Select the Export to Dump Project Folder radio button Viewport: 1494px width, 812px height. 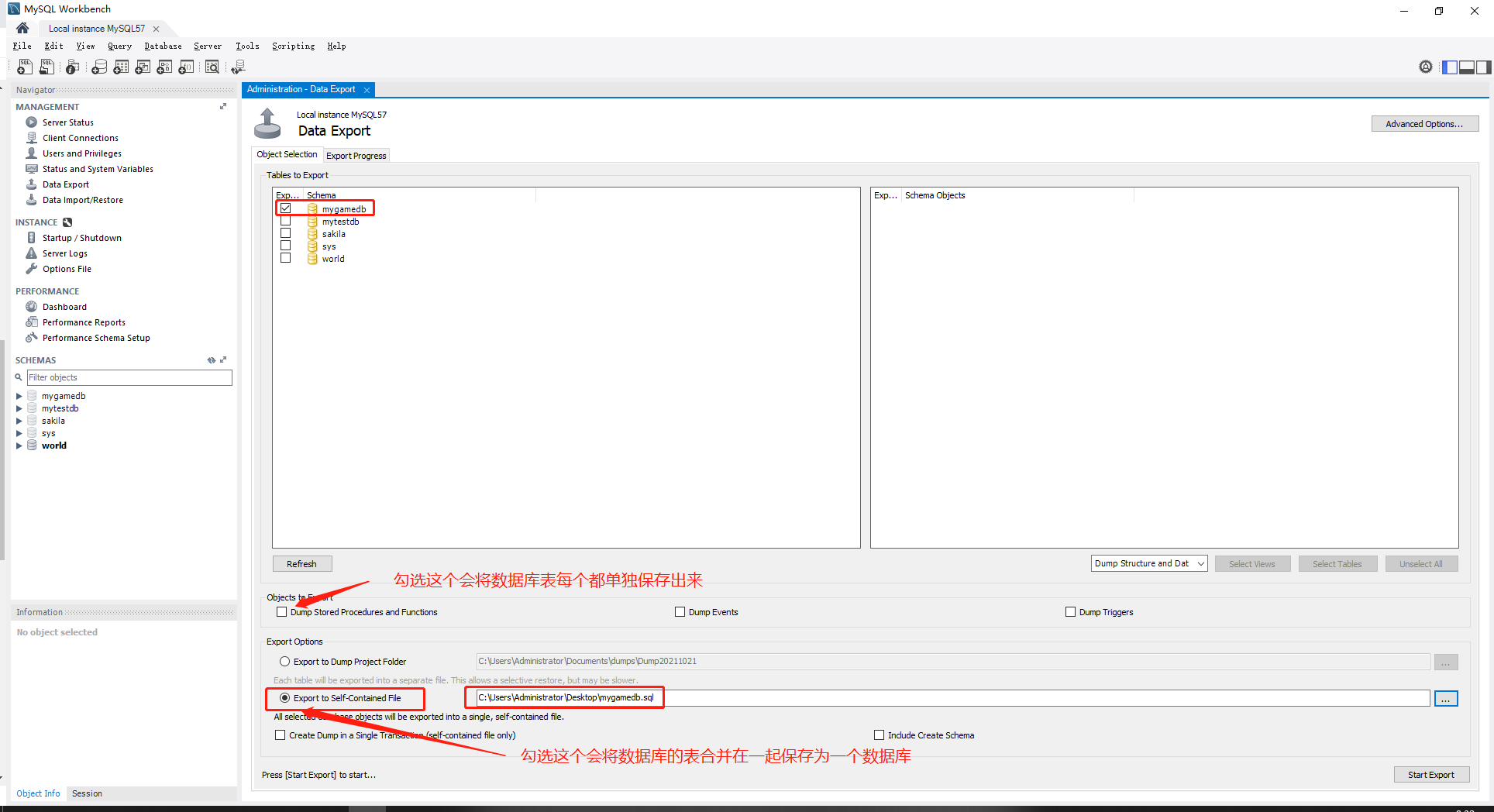coord(284,661)
